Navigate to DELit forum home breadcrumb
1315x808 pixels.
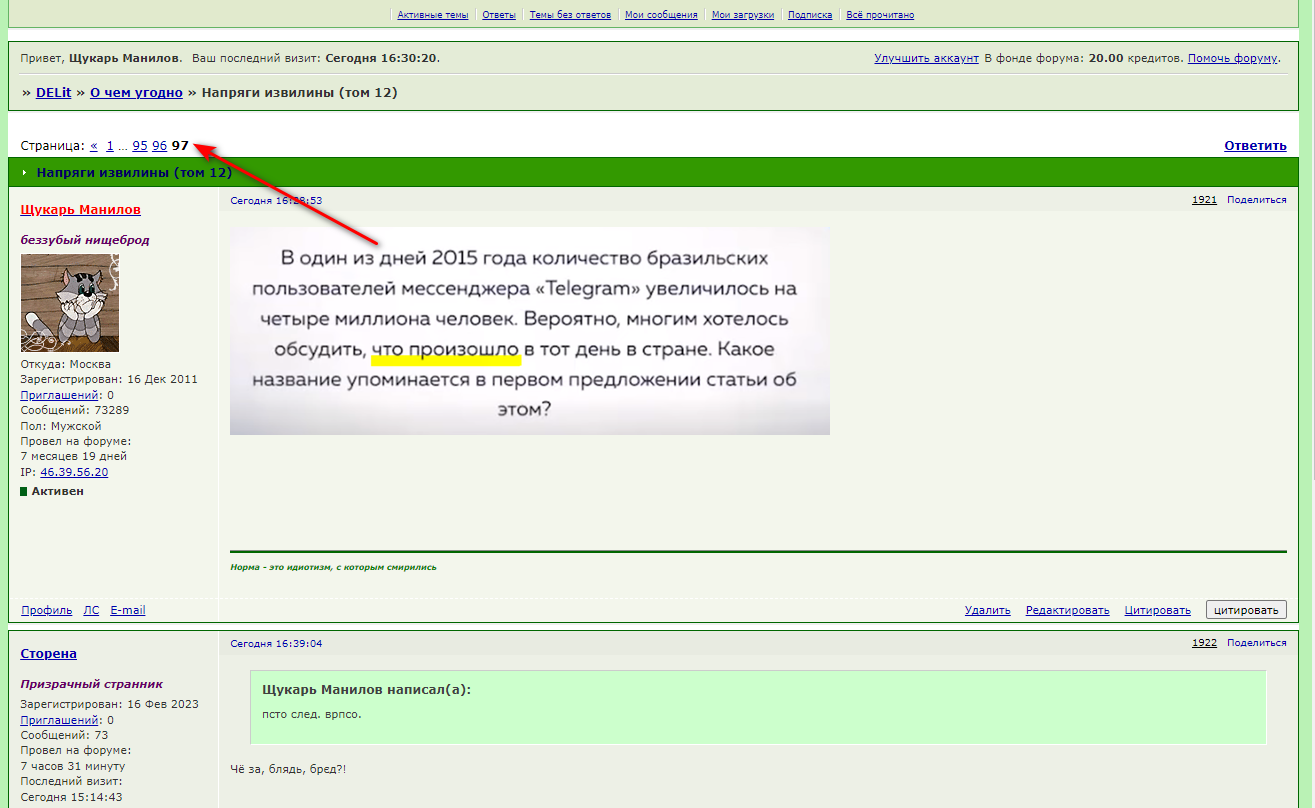53,93
